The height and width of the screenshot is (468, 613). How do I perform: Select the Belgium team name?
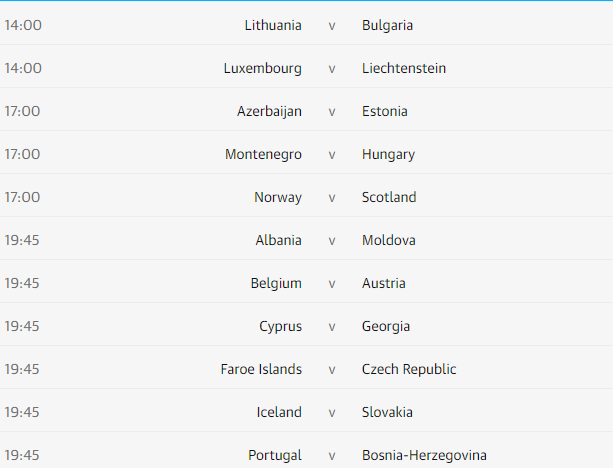coord(276,283)
